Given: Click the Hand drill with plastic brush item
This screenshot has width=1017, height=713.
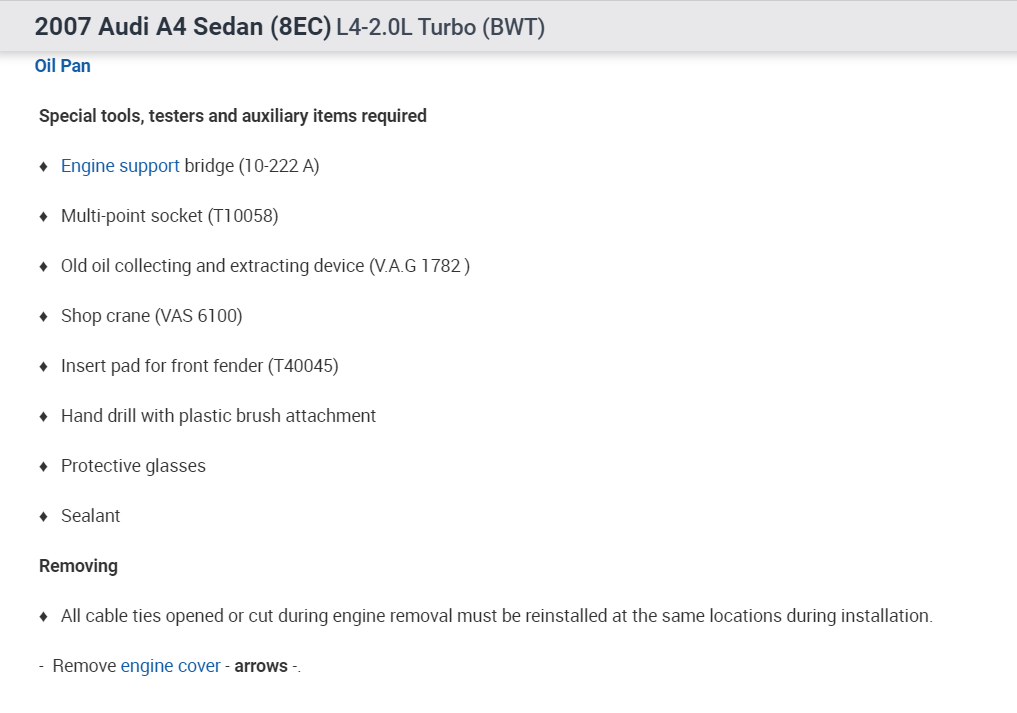Looking at the screenshot, I should click(x=218, y=416).
